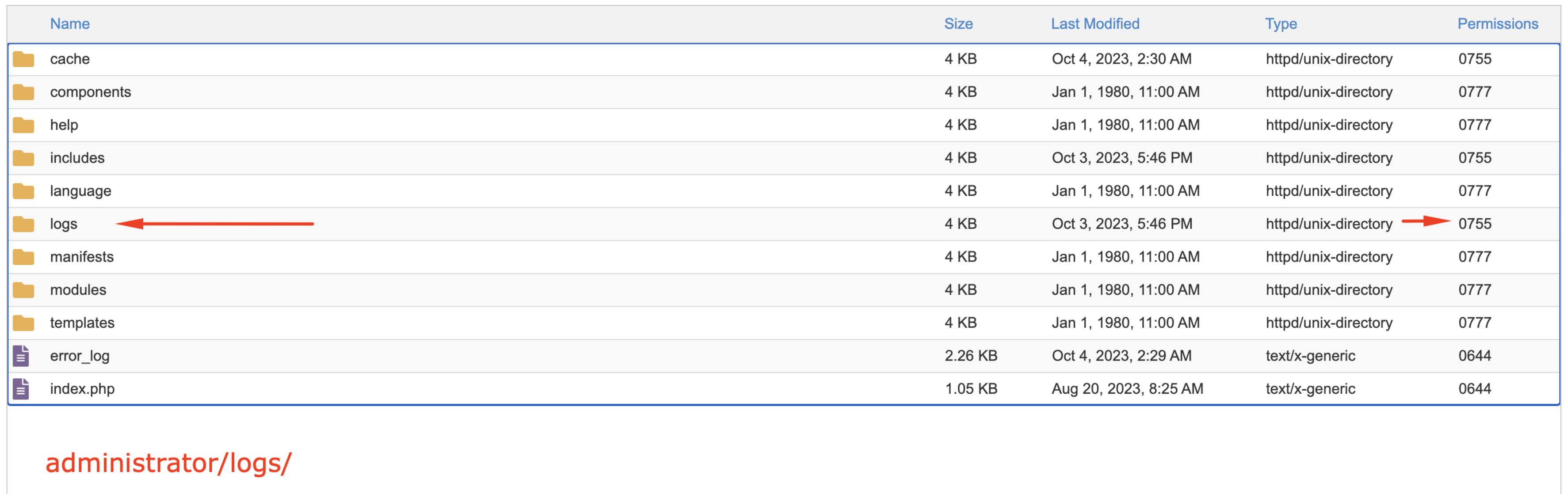
Task: Click the includes folder icon
Action: (x=23, y=158)
